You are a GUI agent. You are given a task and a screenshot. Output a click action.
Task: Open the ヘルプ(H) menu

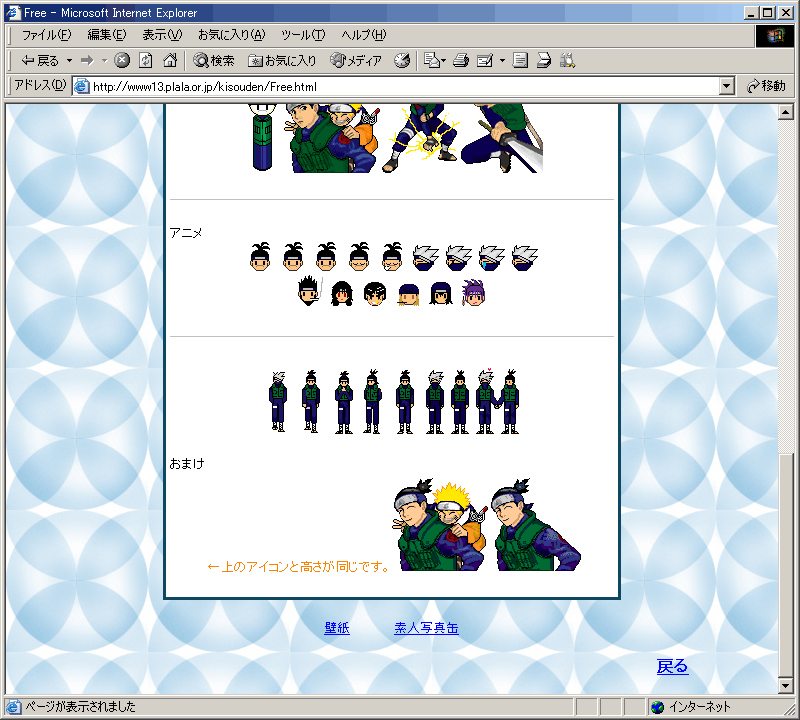point(364,35)
